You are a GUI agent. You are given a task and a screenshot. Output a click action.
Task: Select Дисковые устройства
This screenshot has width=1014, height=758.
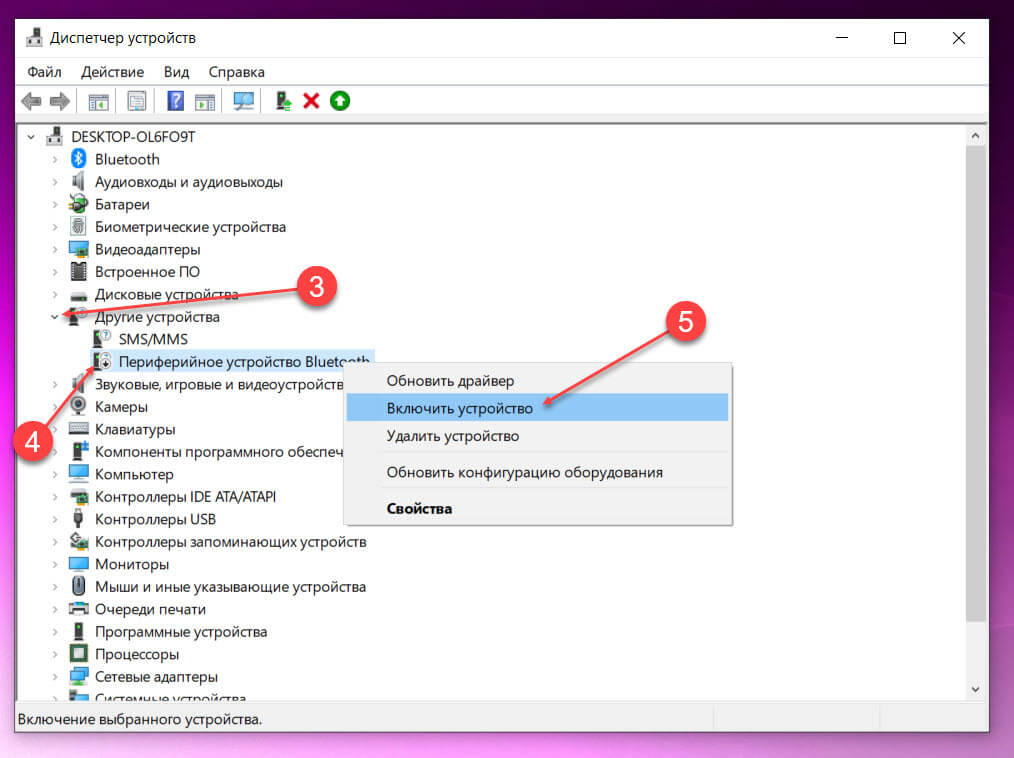coord(166,294)
